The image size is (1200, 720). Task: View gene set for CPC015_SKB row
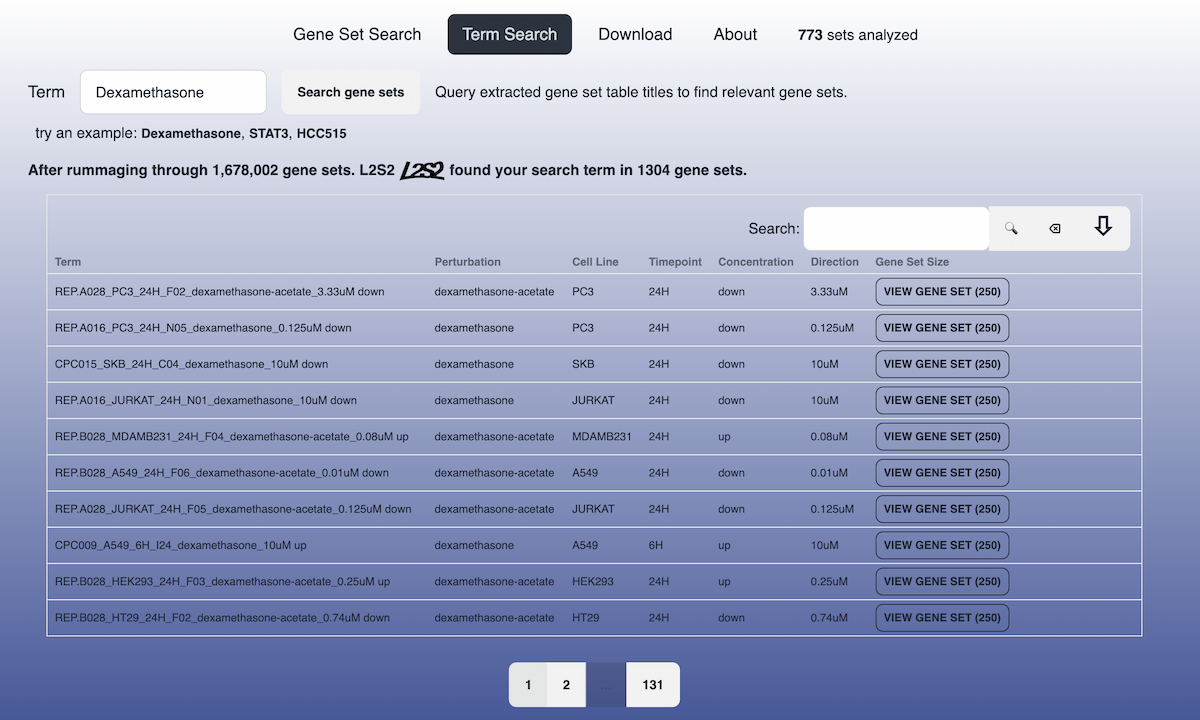point(942,364)
